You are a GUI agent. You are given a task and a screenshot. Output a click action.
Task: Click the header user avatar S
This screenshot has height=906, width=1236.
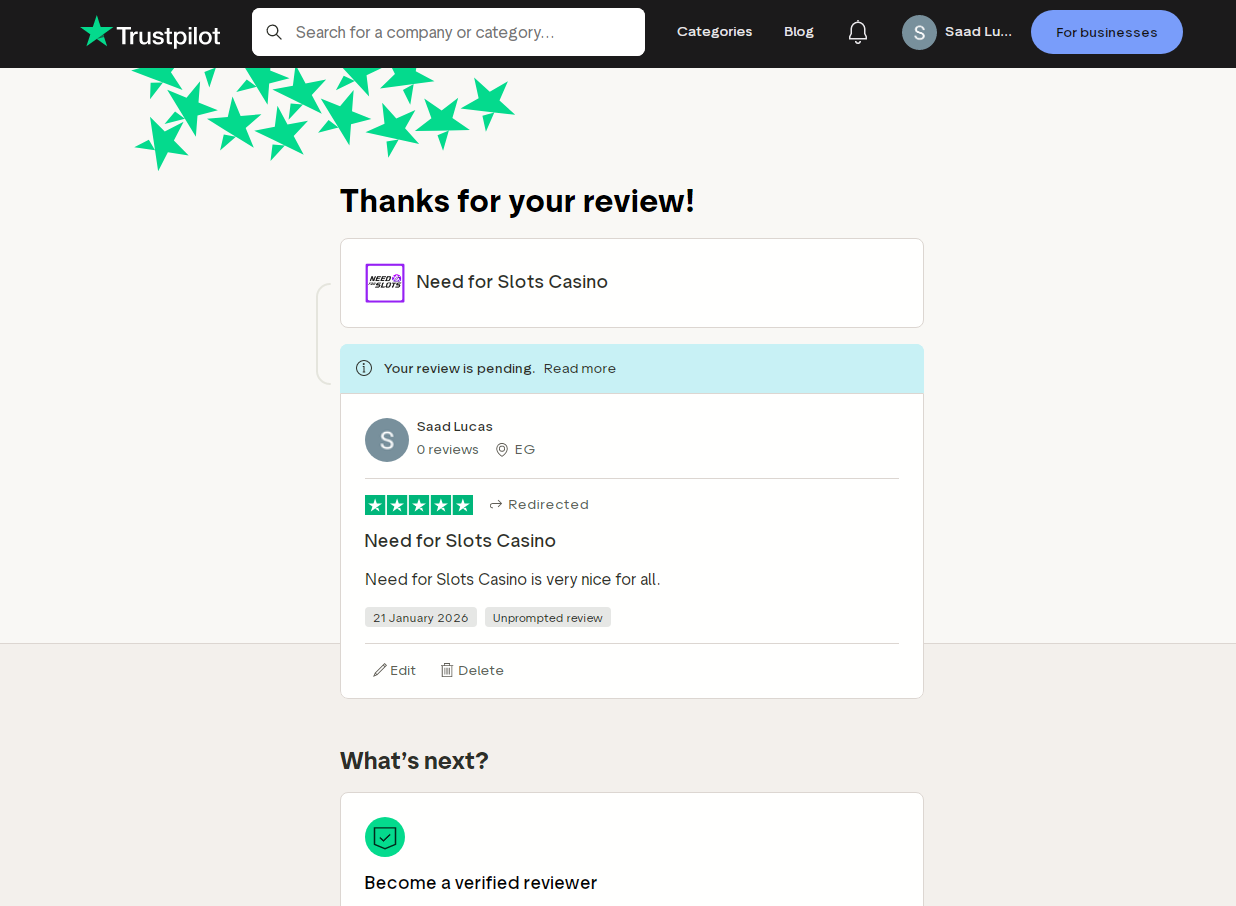[919, 32]
